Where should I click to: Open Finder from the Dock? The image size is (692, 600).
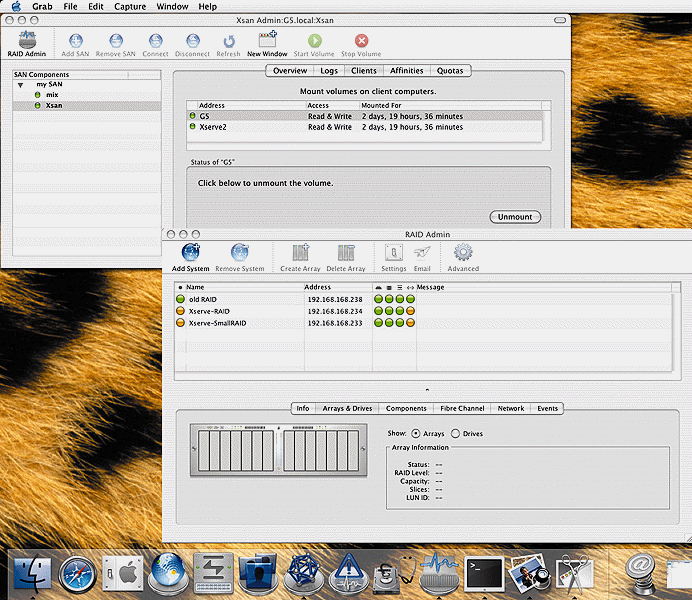point(32,574)
